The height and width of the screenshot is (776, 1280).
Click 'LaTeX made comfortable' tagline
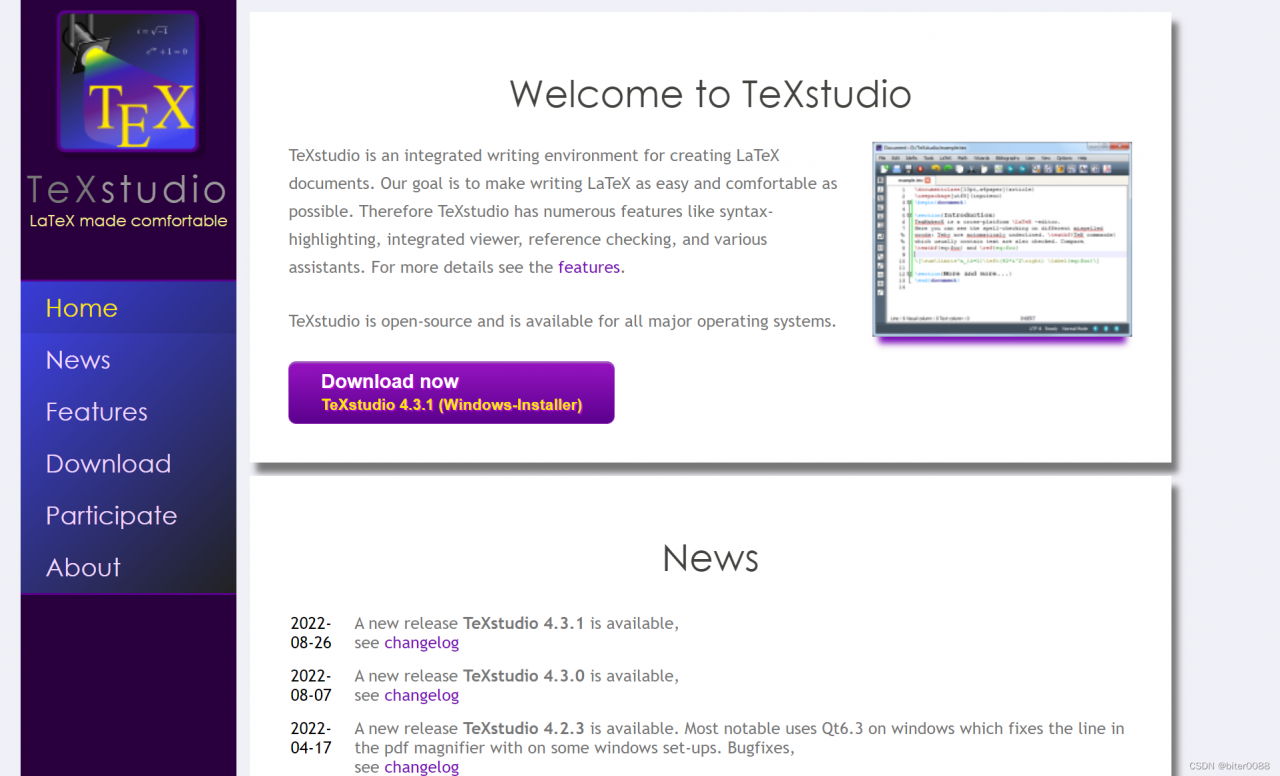point(128,221)
